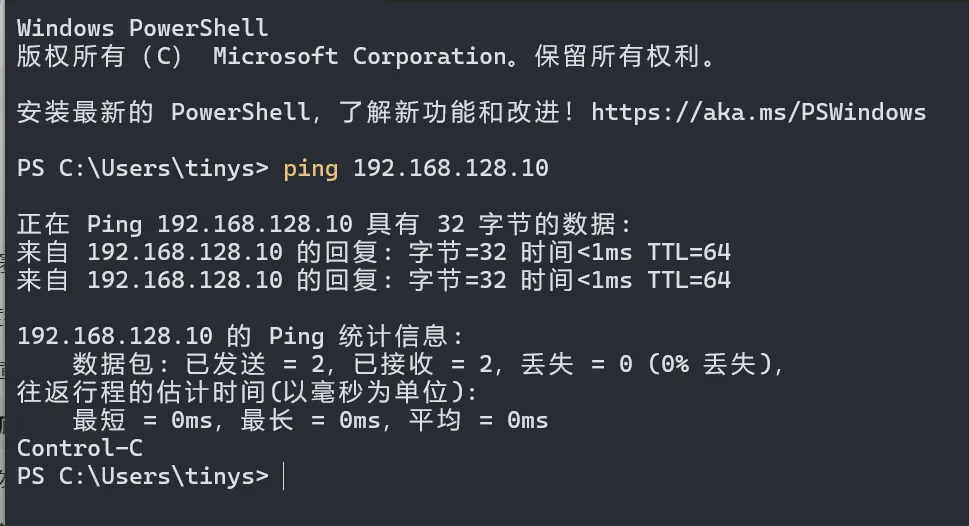Click the Windows PowerShell header line
The image size is (969, 526).
(x=142, y=28)
